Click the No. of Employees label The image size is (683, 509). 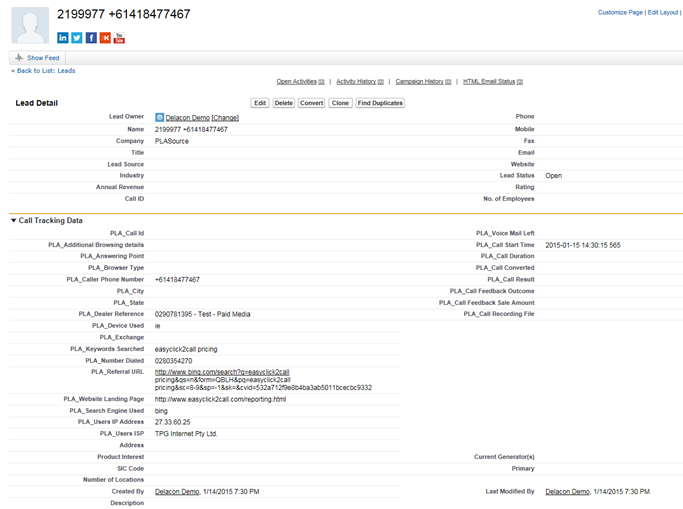[509, 199]
